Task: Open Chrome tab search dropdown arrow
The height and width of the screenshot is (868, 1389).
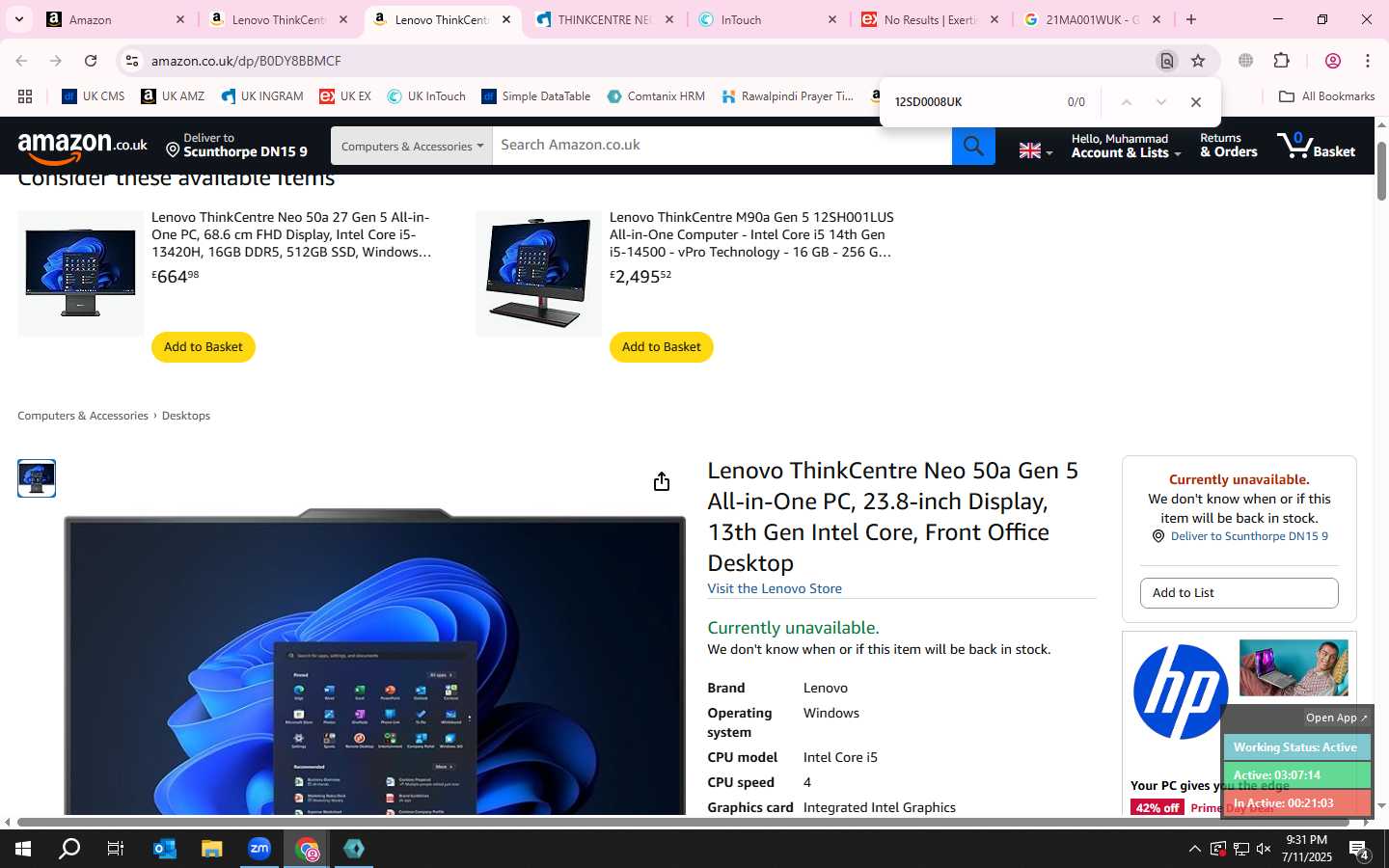Action: (18, 19)
